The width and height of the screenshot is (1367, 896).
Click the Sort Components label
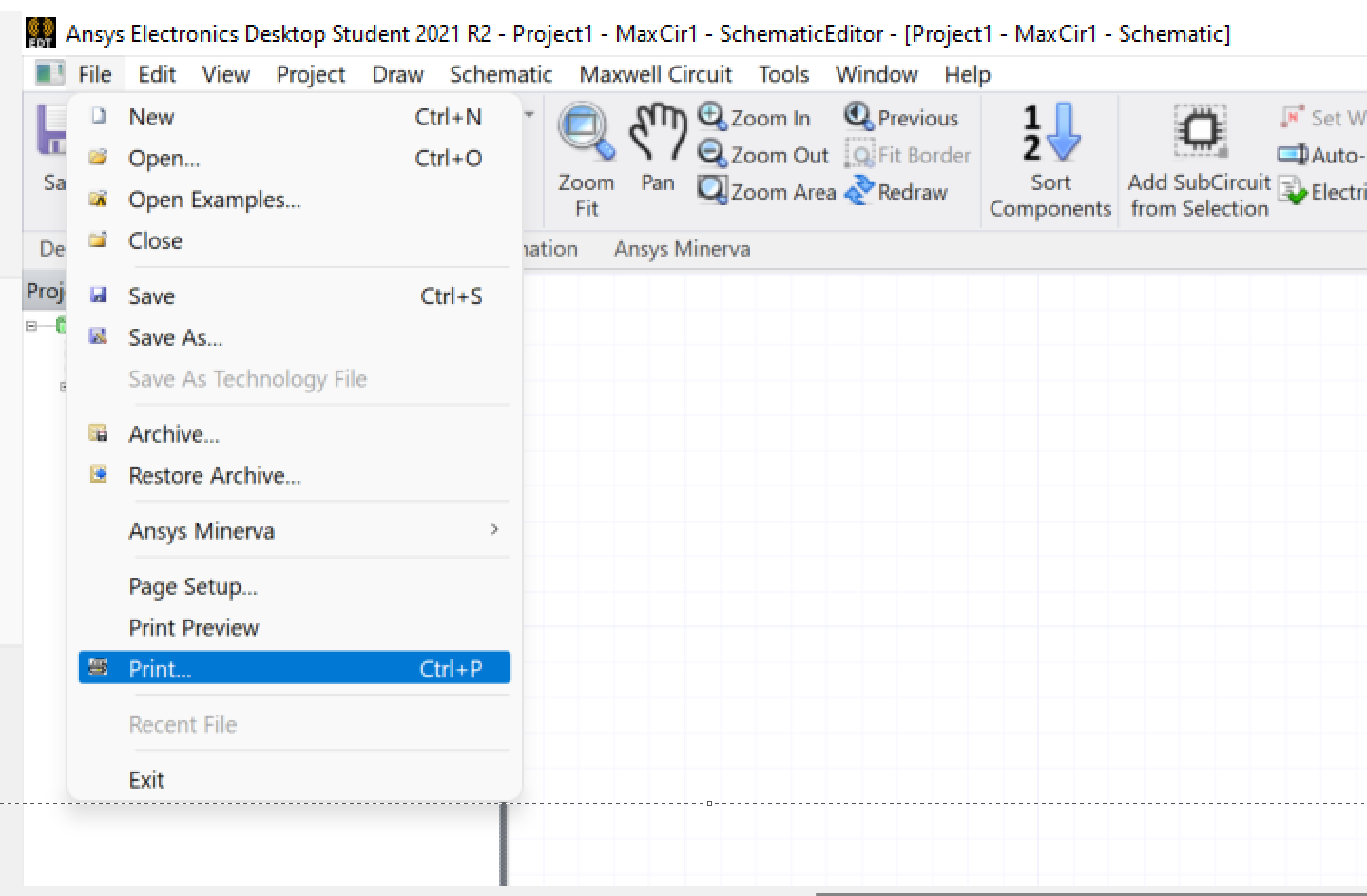(1050, 195)
